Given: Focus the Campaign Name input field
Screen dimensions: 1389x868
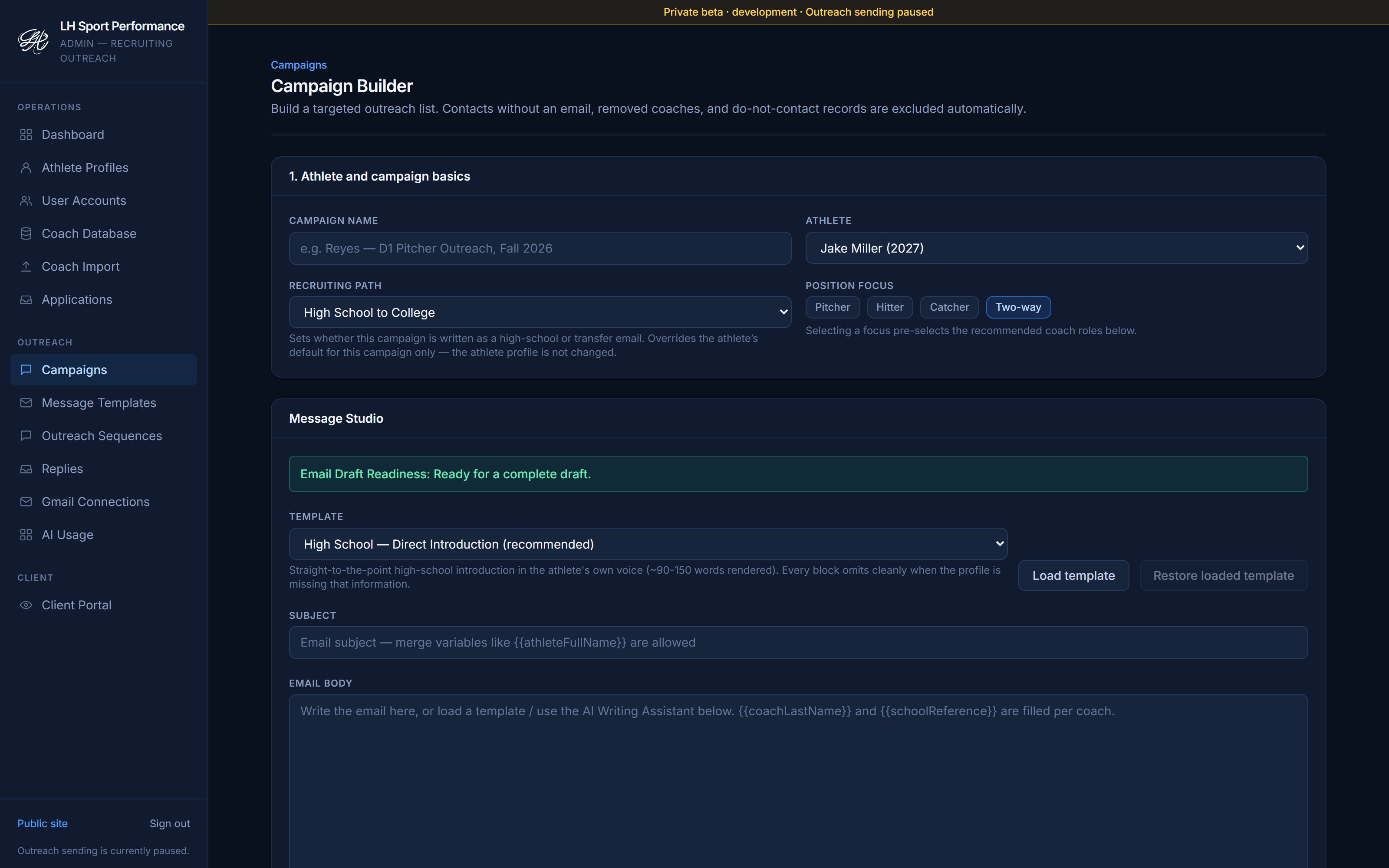Looking at the screenshot, I should [540, 248].
